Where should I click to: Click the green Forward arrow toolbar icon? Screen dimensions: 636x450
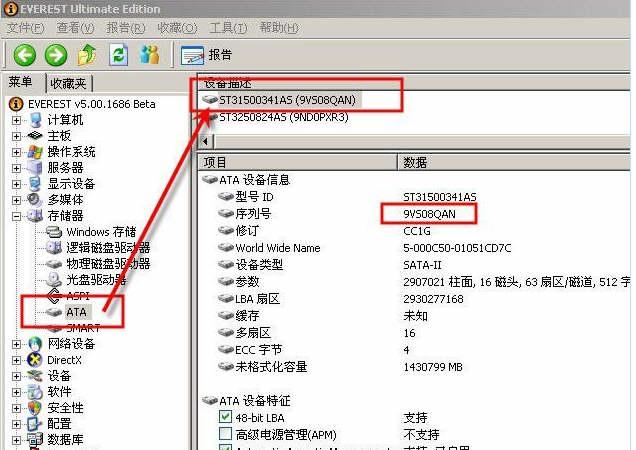[x=56, y=55]
